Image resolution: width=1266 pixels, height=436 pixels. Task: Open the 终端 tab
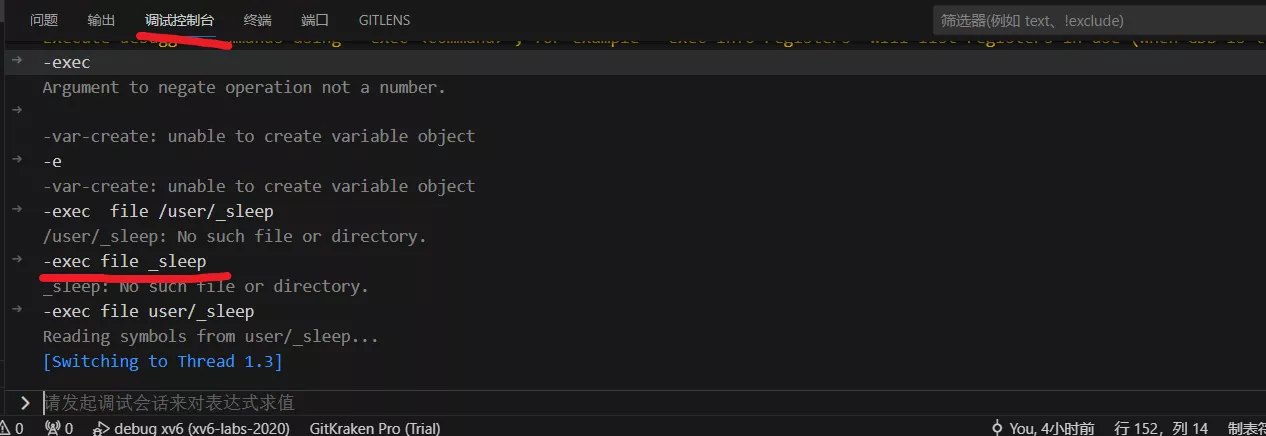coord(257,20)
